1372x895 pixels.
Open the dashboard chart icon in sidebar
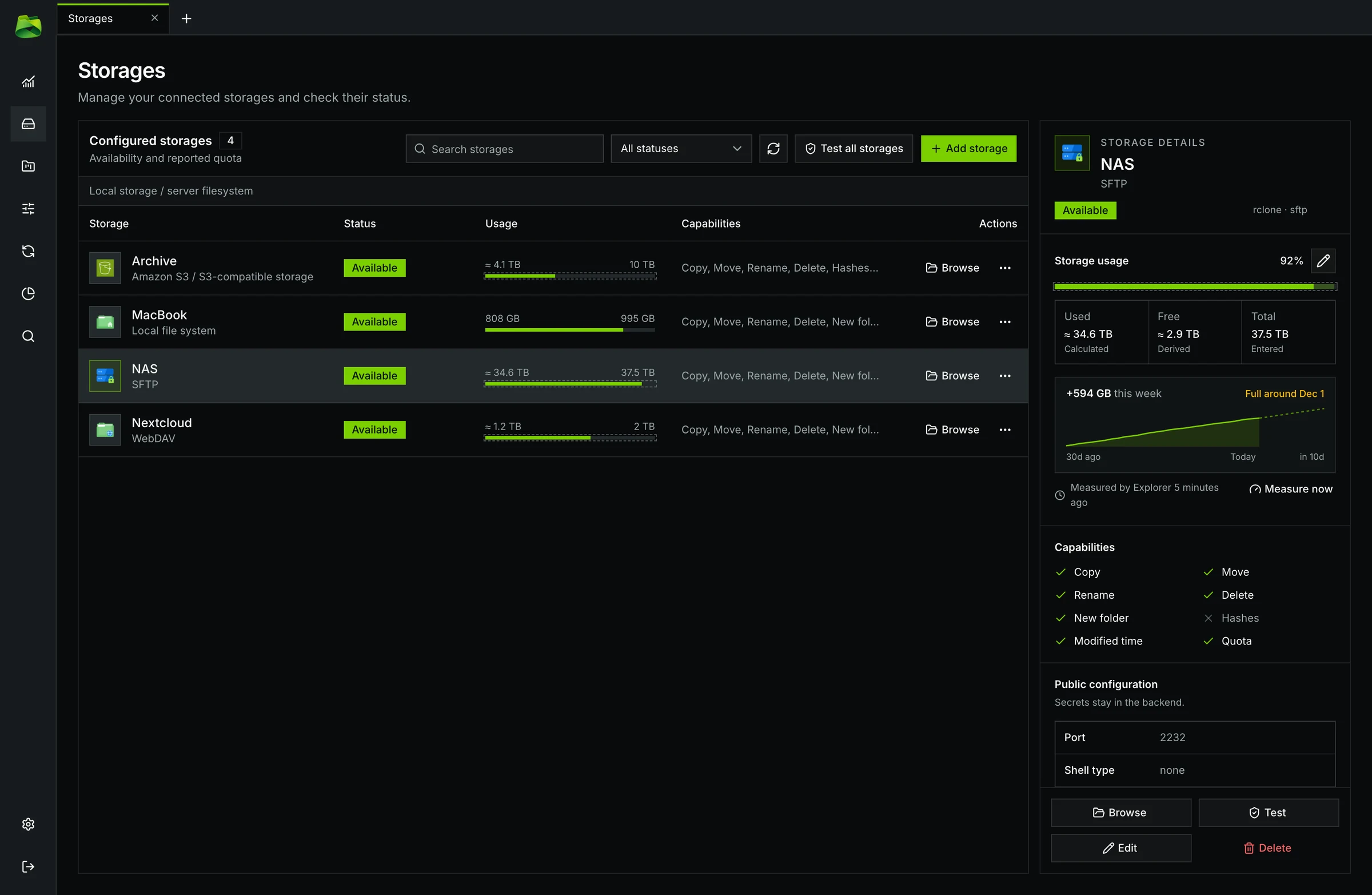(27, 81)
